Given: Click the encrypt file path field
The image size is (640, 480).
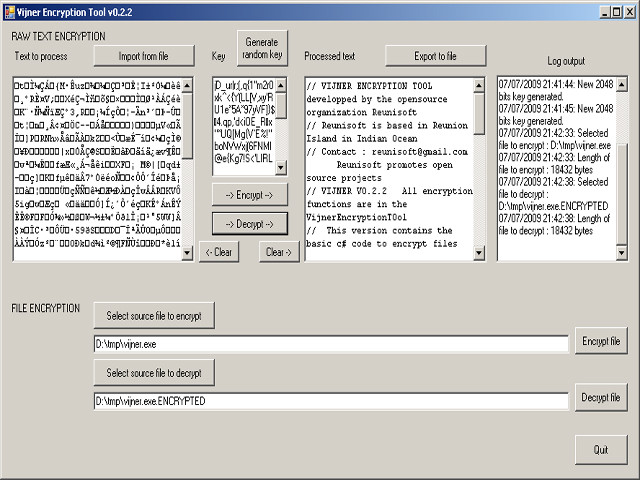Looking at the screenshot, I should pyautogui.click(x=331, y=344).
